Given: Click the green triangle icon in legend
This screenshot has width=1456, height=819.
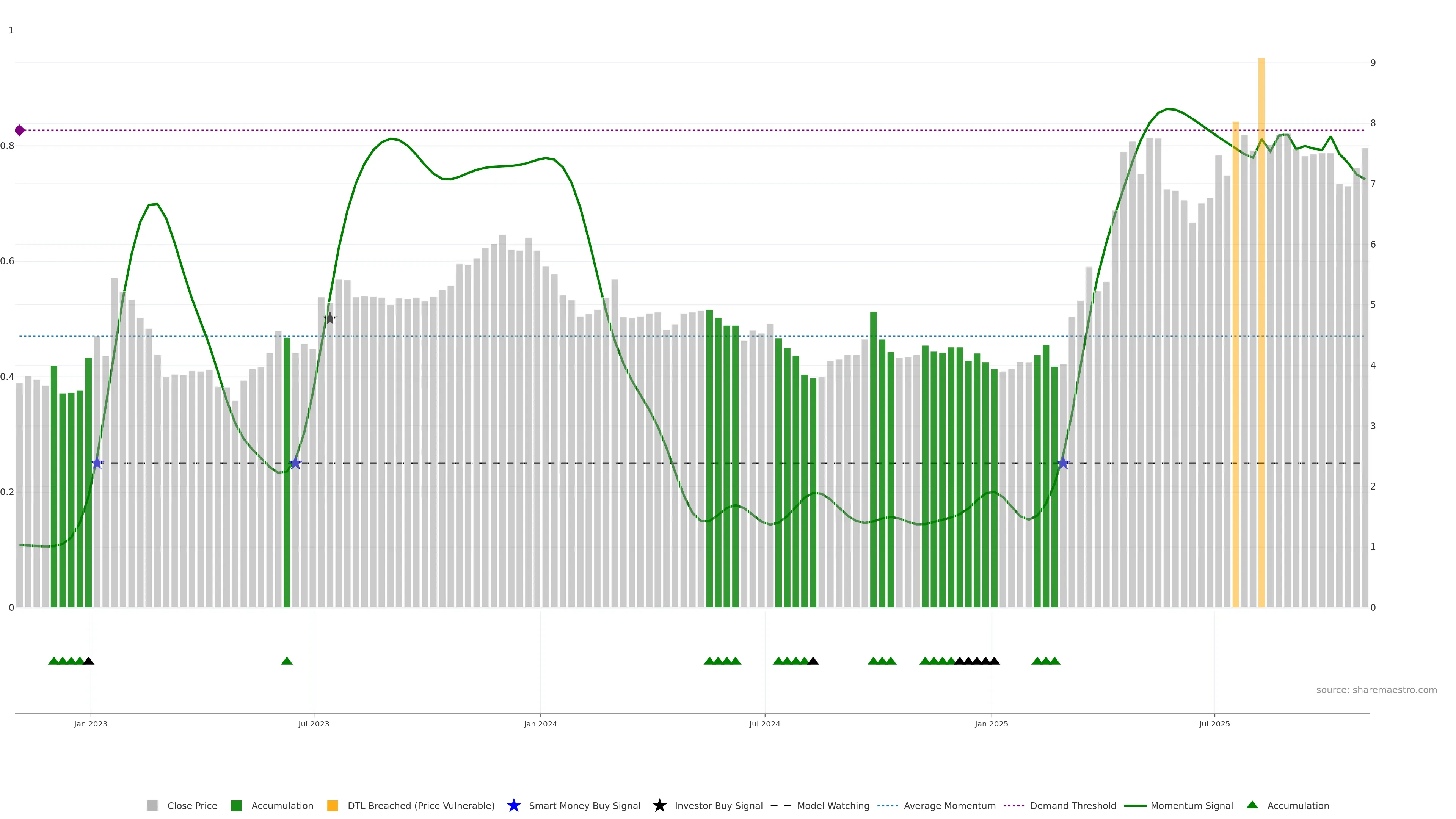Looking at the screenshot, I should (1252, 805).
